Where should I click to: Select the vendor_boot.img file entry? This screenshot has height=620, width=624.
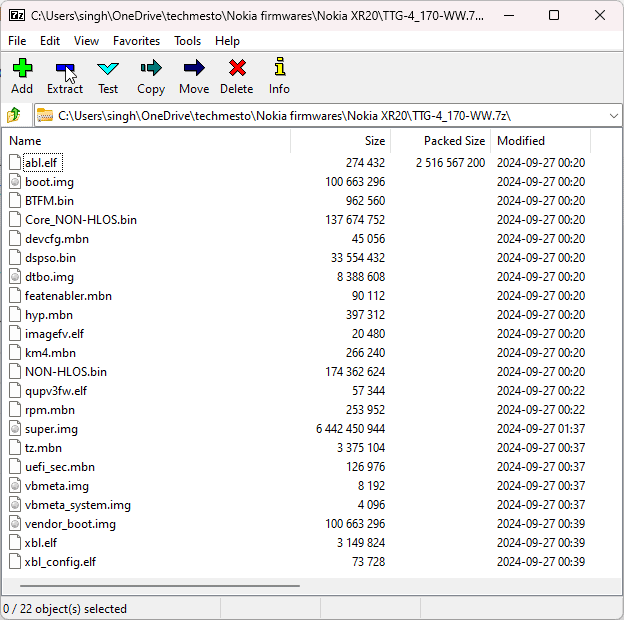point(70,524)
